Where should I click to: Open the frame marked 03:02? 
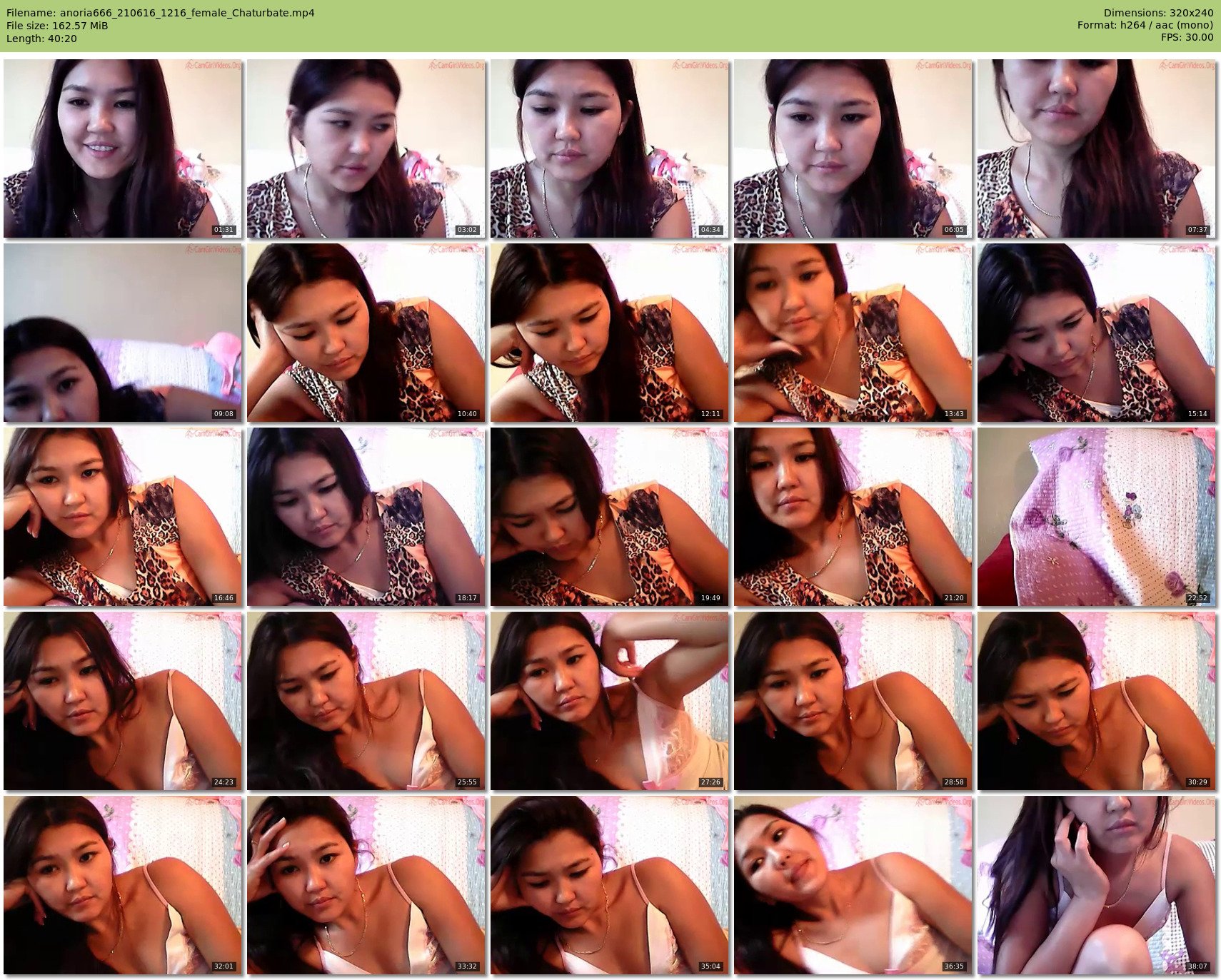[366, 148]
